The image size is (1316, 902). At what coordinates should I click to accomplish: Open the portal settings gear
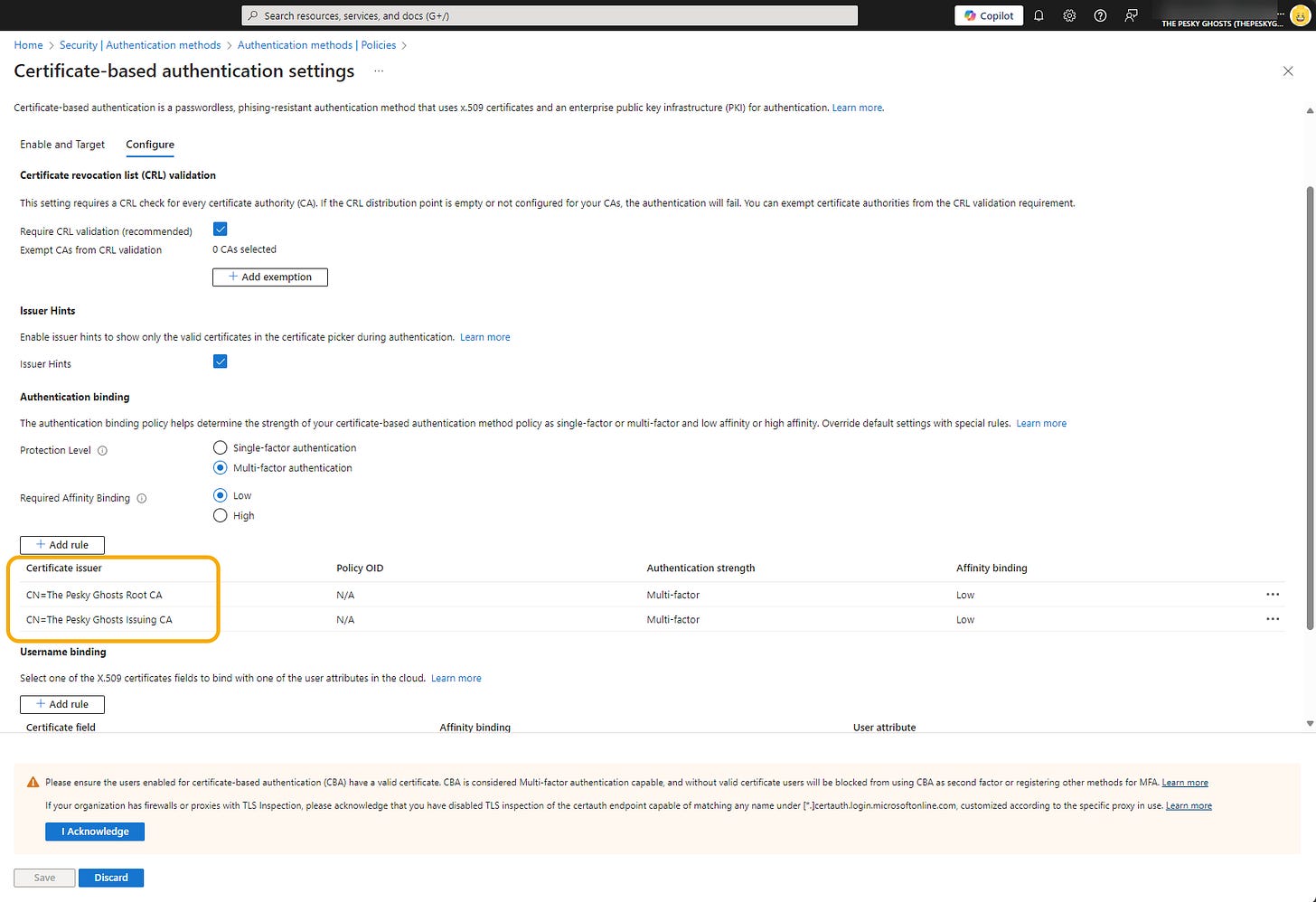(1069, 15)
